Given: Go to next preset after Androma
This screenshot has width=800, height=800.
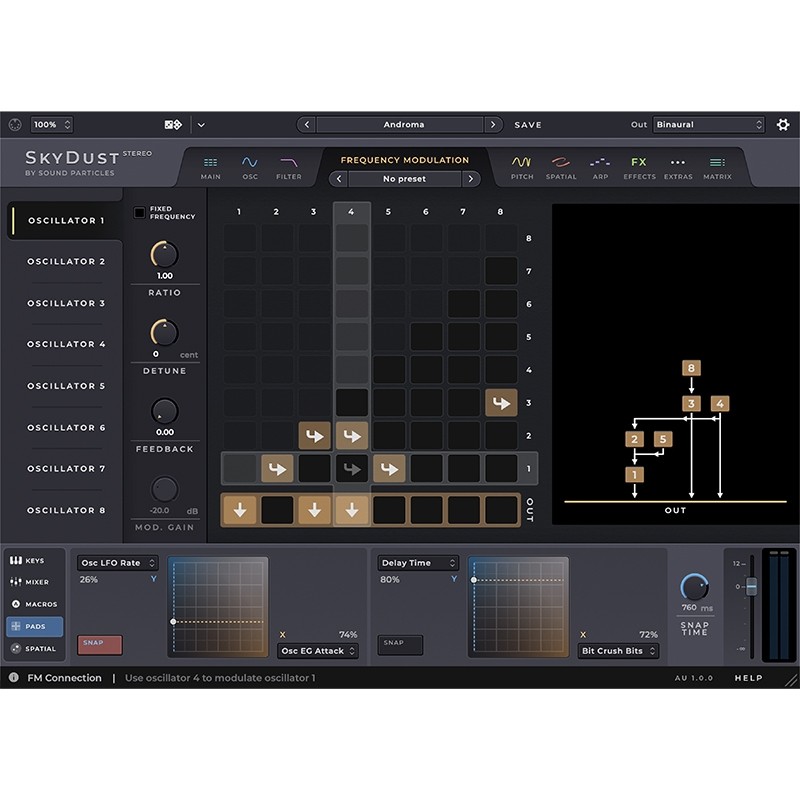Looking at the screenshot, I should pos(492,124).
